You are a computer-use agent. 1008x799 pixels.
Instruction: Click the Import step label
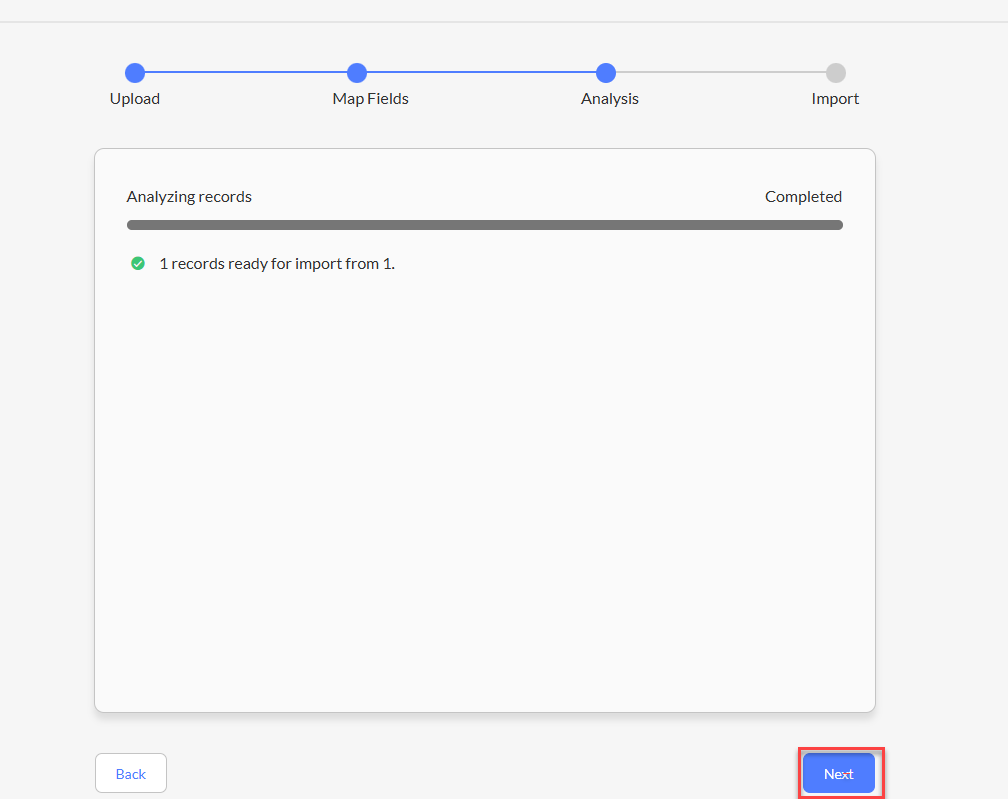tap(835, 99)
